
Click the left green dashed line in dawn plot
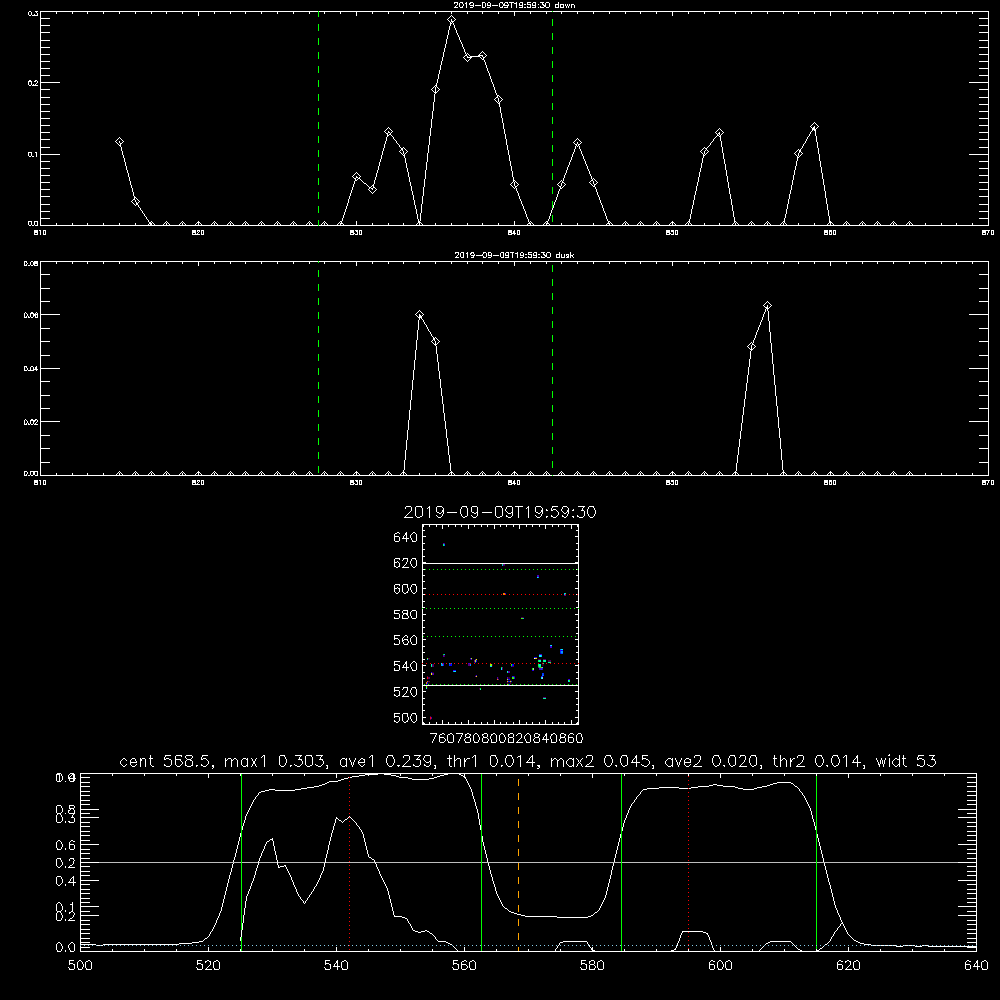[x=318, y=118]
